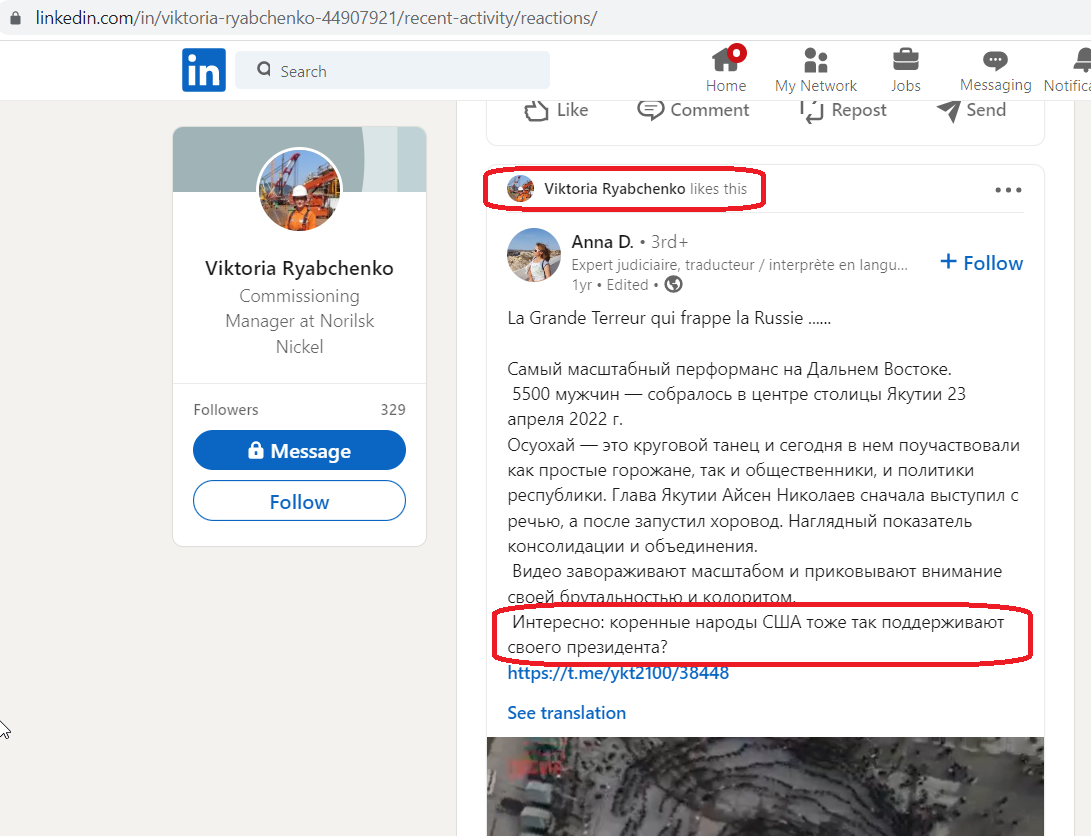Follow Viktoria Ryabchenko from sidebar card
Screen dimensions: 1091x836
299,501
